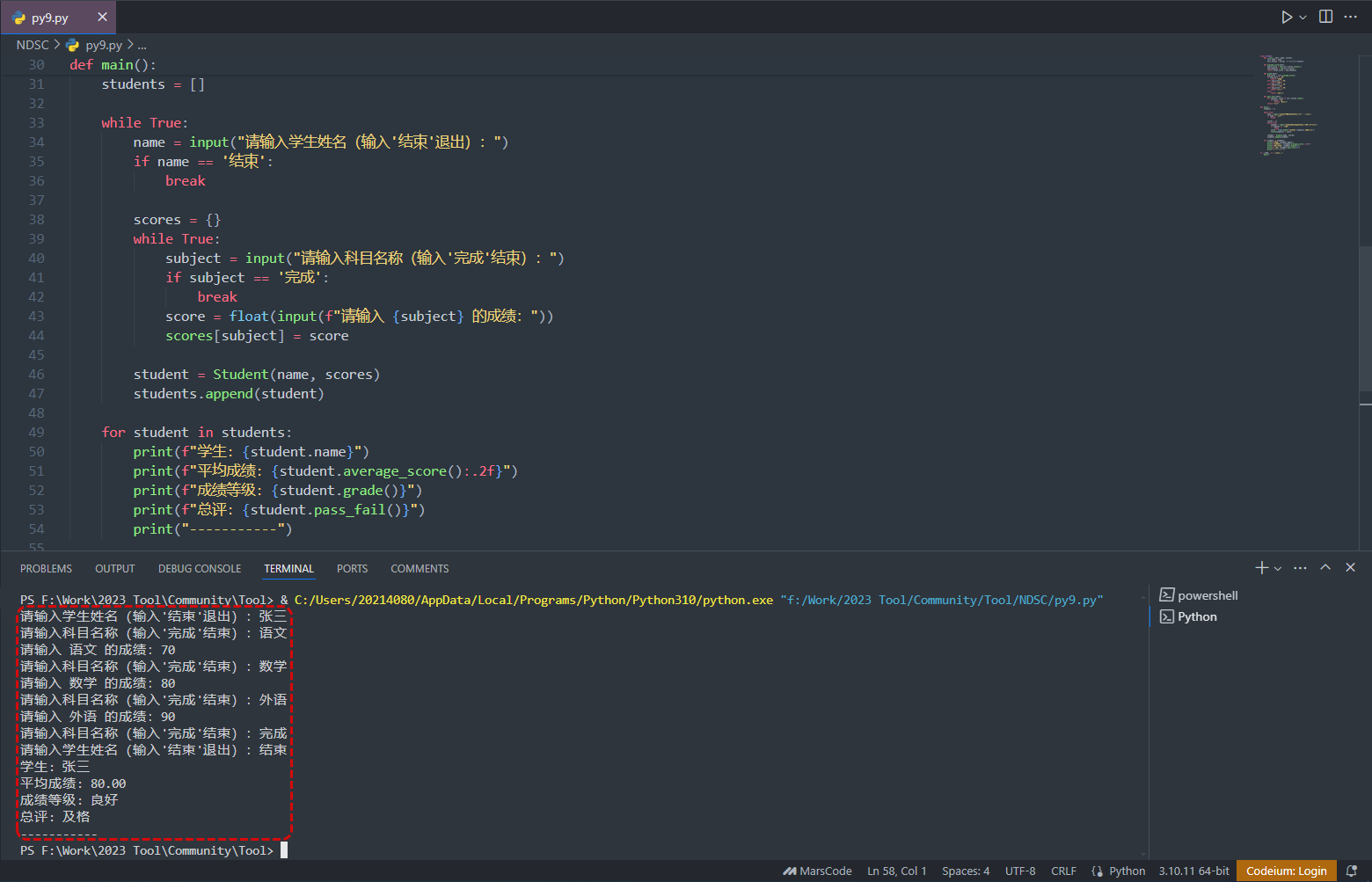Open the PORTS panel tab
The height and width of the screenshot is (882, 1372).
click(x=352, y=569)
